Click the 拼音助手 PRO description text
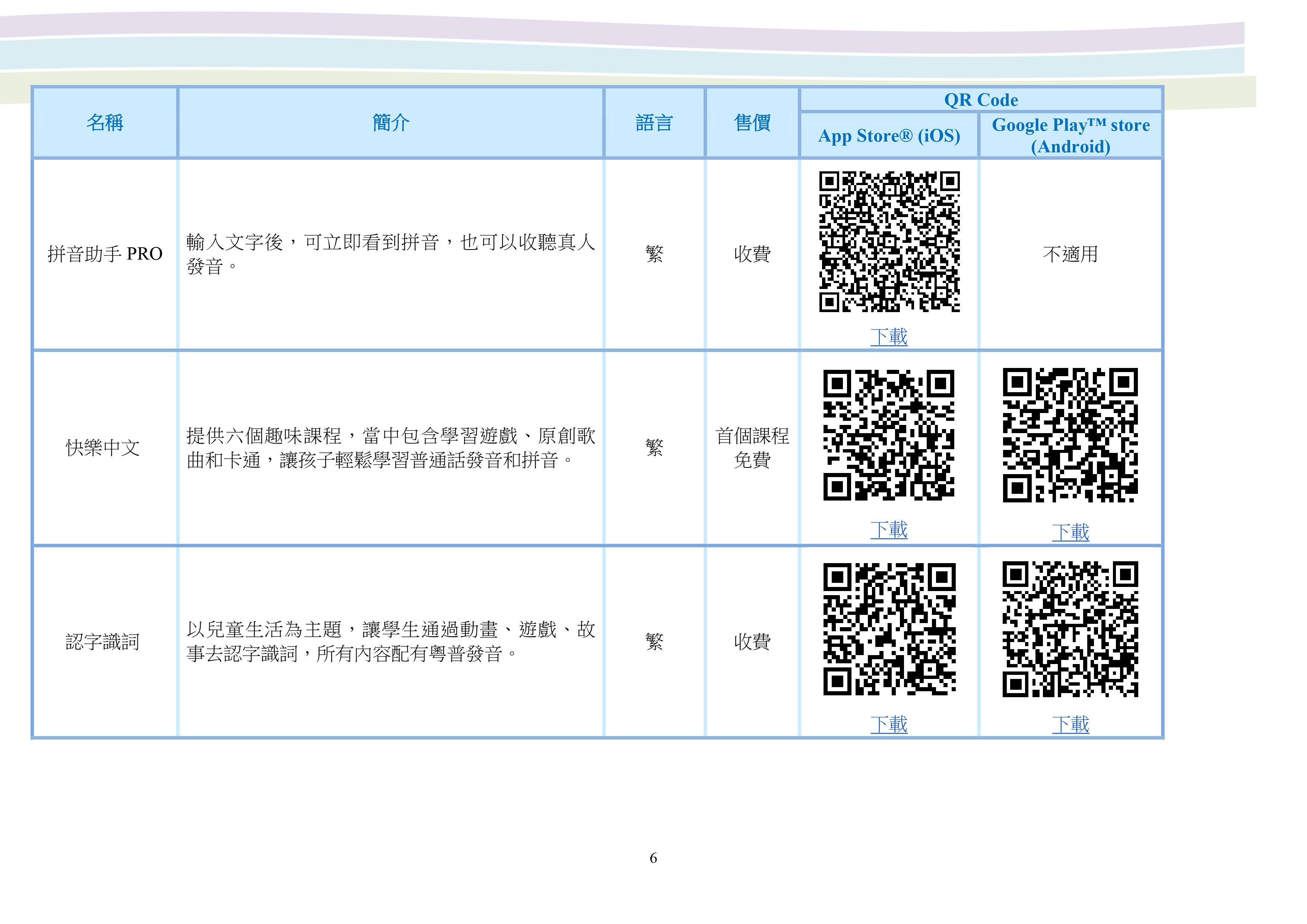 point(390,254)
